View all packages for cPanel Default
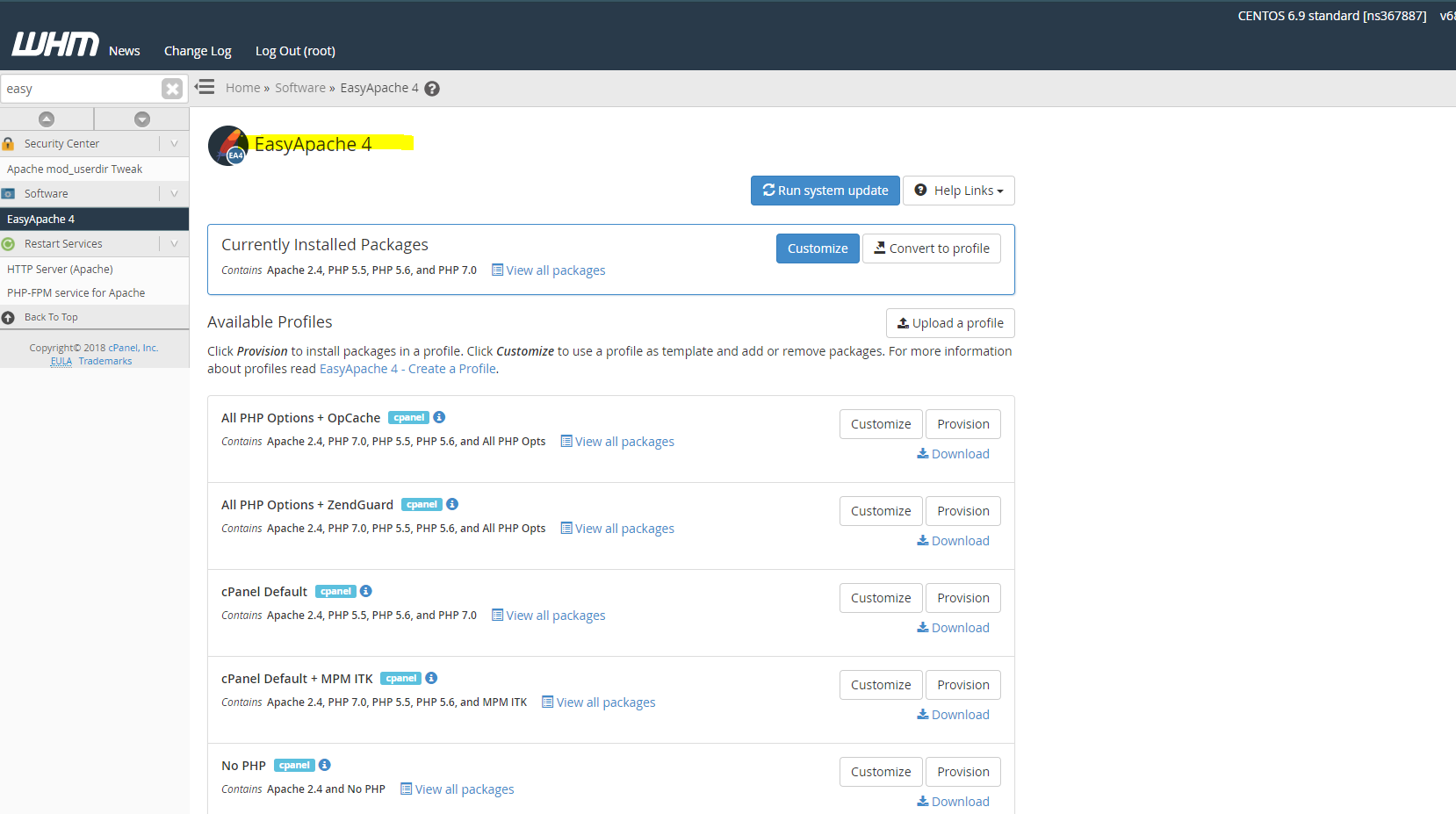 [x=549, y=616]
